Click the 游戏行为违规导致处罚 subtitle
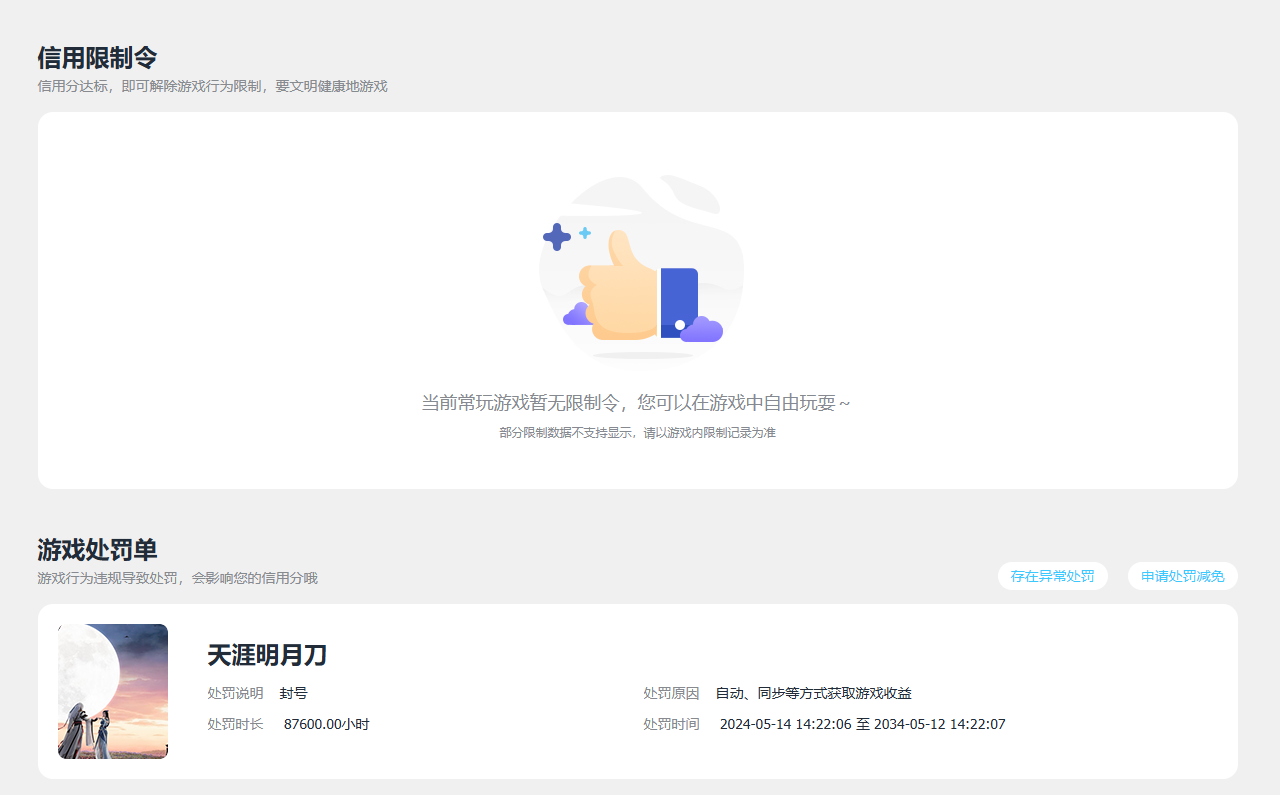 click(177, 578)
